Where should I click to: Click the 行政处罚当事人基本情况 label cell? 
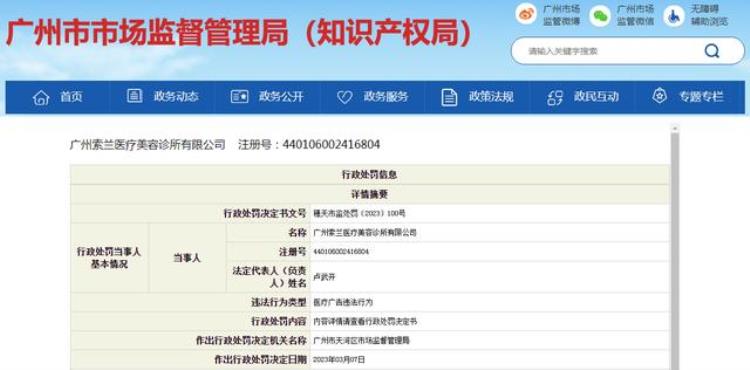[x=109, y=258]
